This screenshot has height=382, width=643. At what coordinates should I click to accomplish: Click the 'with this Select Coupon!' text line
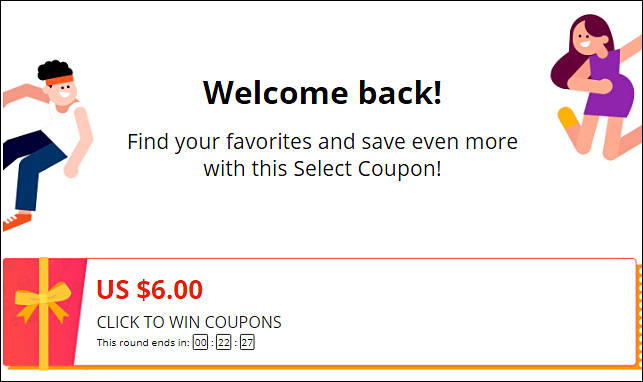322,168
